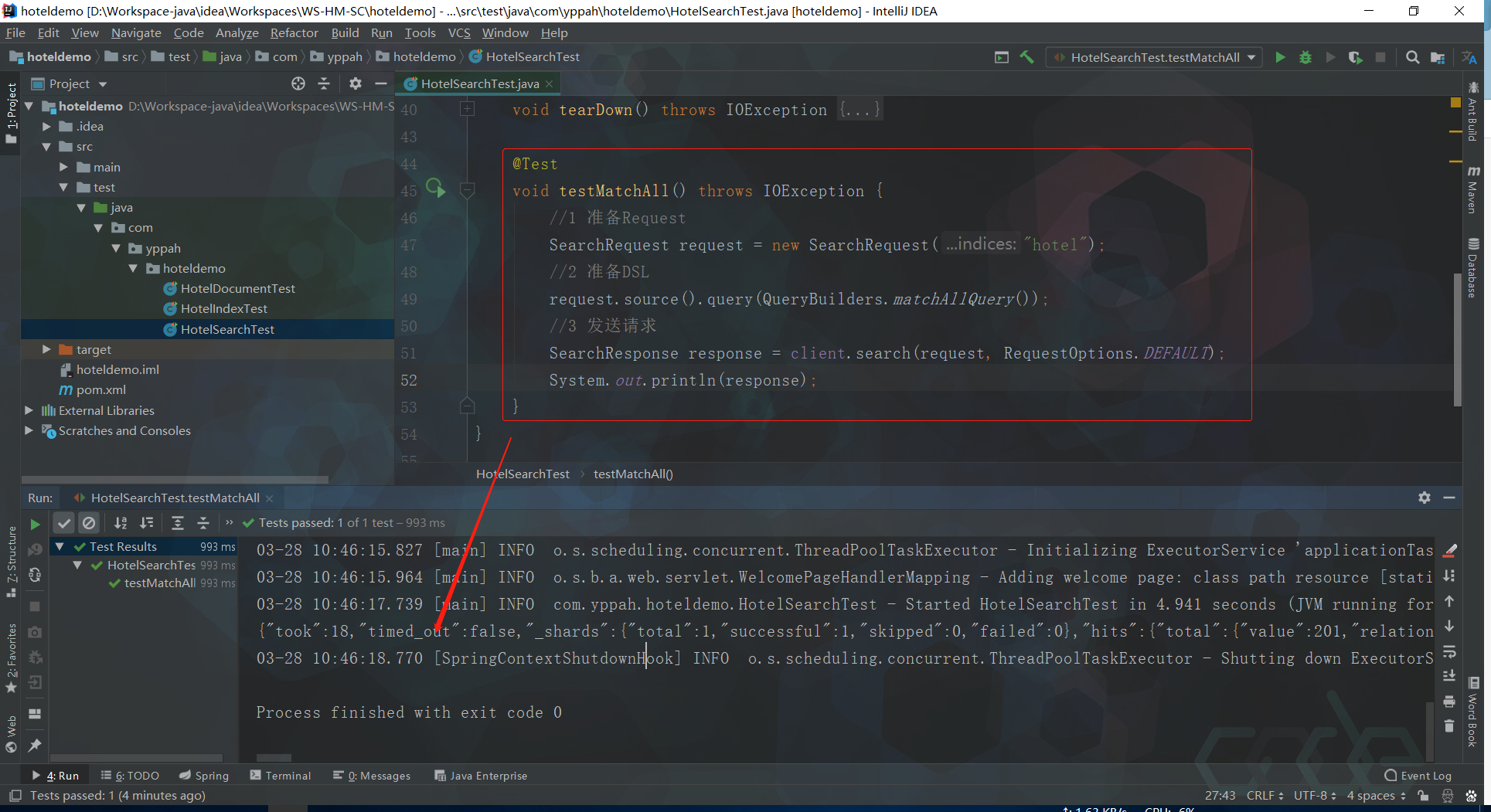The image size is (1491, 812).
Task: Expand Scratches and Consoles node
Action: pyautogui.click(x=29, y=430)
